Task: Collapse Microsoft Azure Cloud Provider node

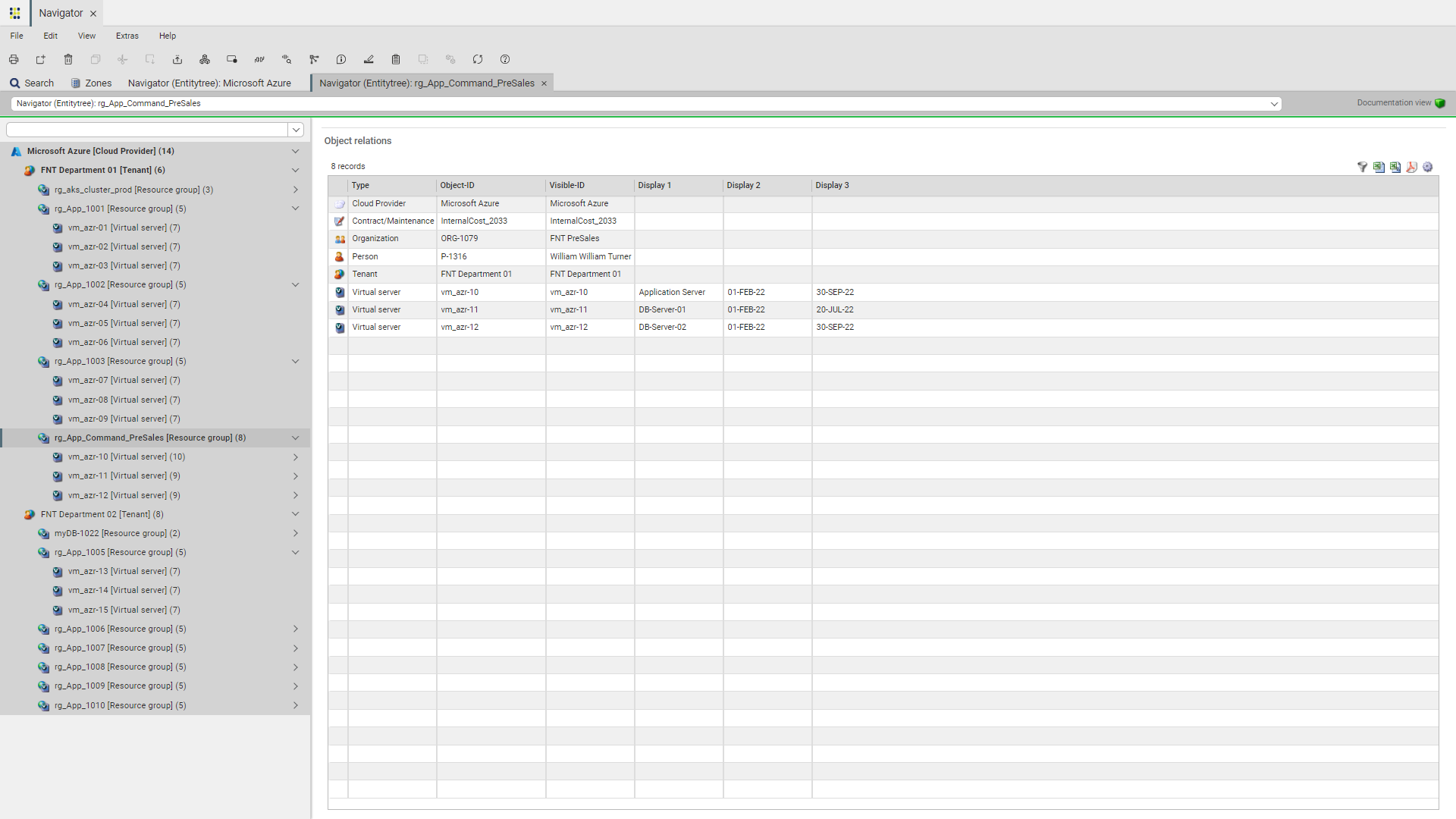Action: [296, 151]
